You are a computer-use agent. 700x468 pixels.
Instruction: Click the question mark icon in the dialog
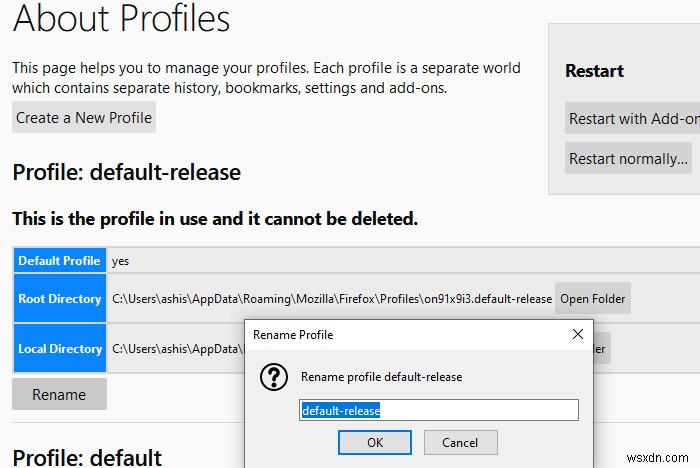274,377
